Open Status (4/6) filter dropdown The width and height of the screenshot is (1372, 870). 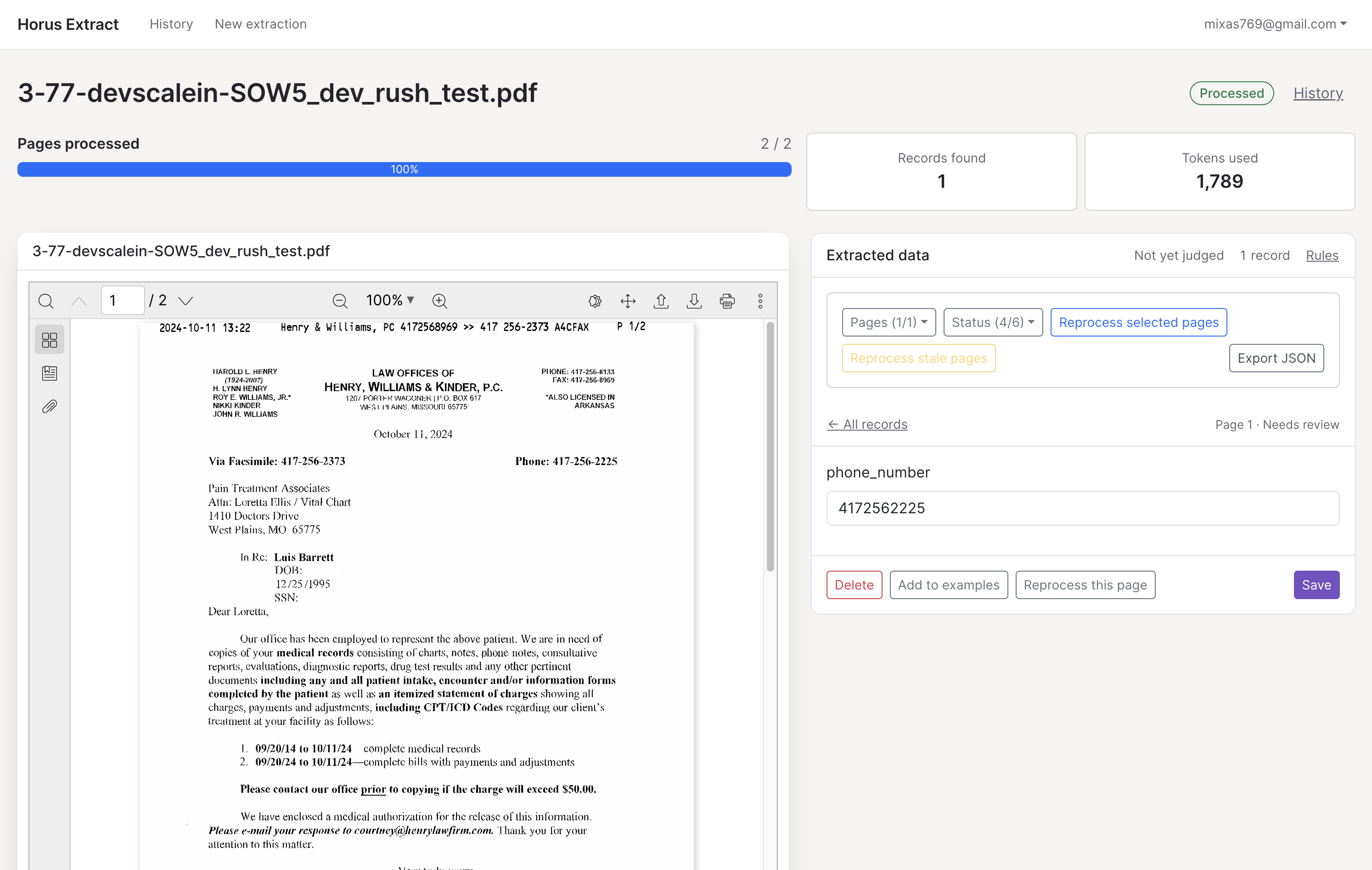click(x=993, y=322)
